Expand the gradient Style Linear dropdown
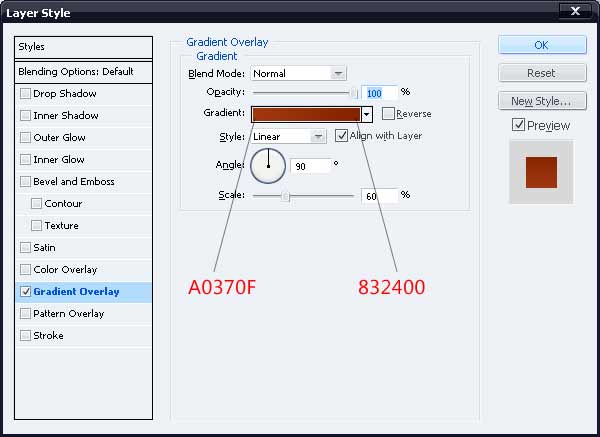The width and height of the screenshot is (600, 437). point(289,136)
